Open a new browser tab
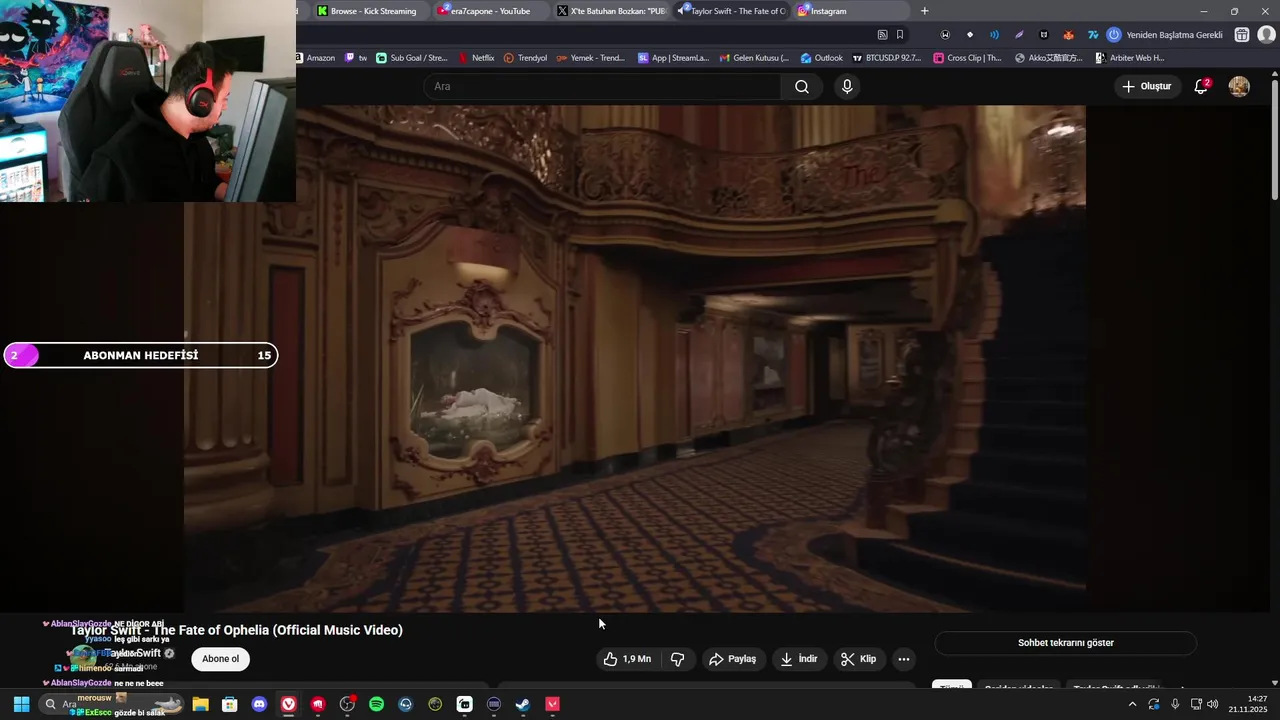Screen dimensions: 1280x720 (924, 11)
